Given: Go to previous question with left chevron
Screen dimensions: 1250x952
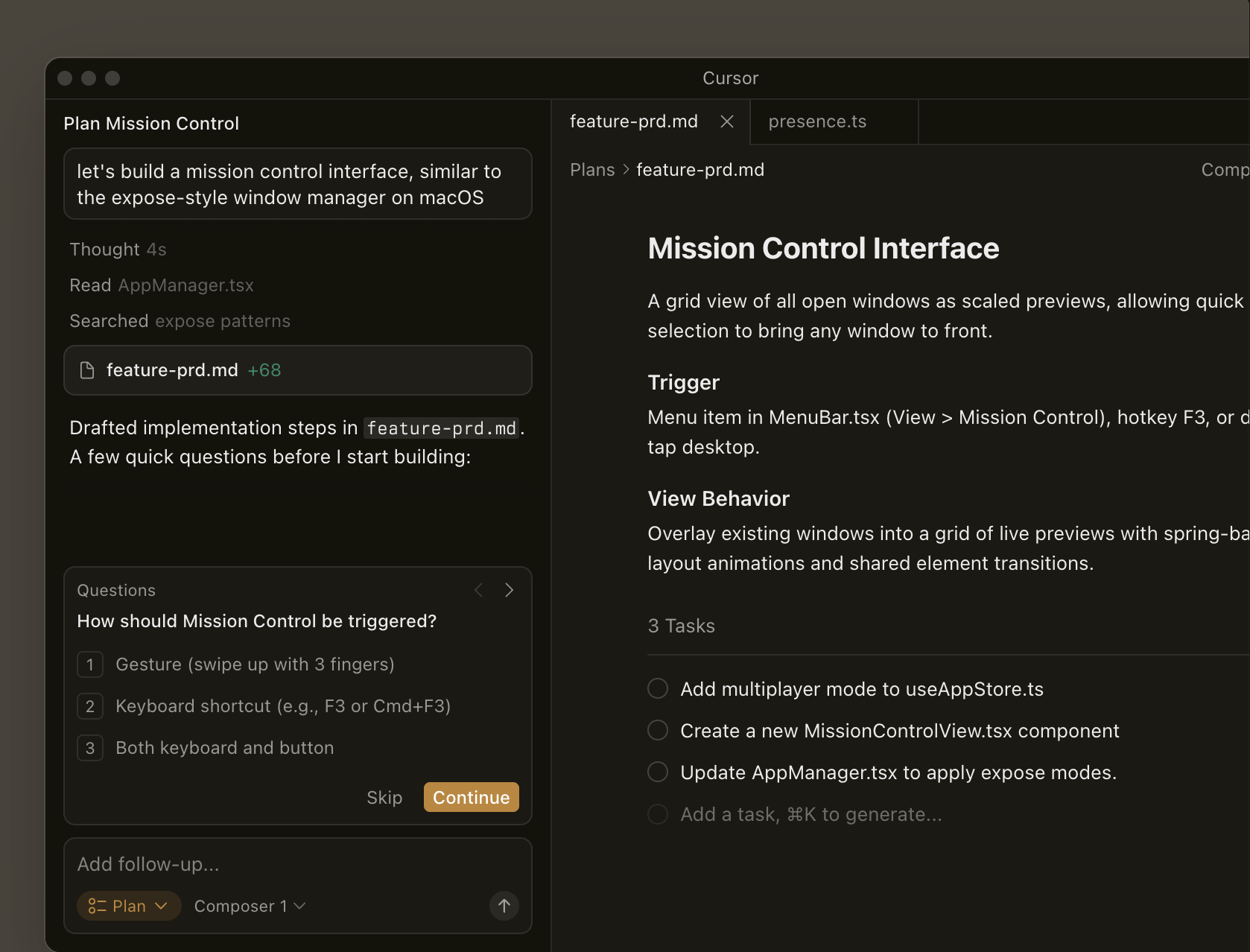Looking at the screenshot, I should (x=479, y=590).
